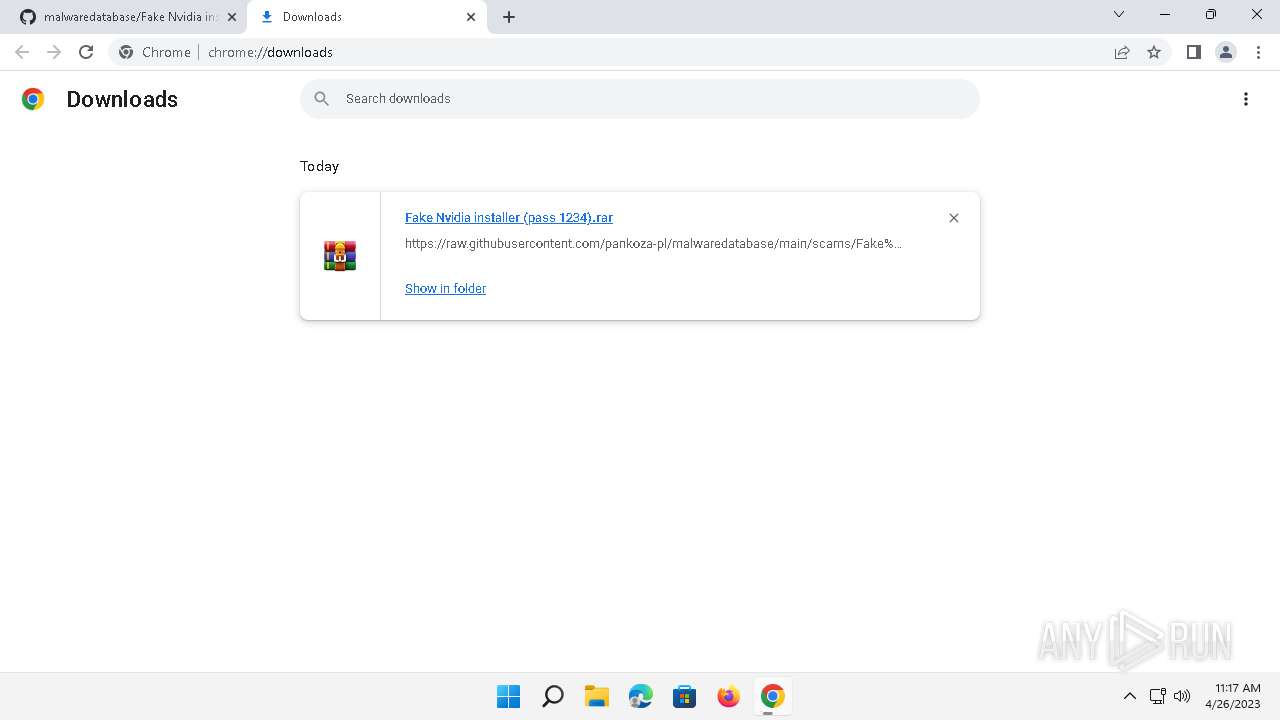The width and height of the screenshot is (1280, 720).
Task: Open Windows taskbar search
Action: point(553,696)
